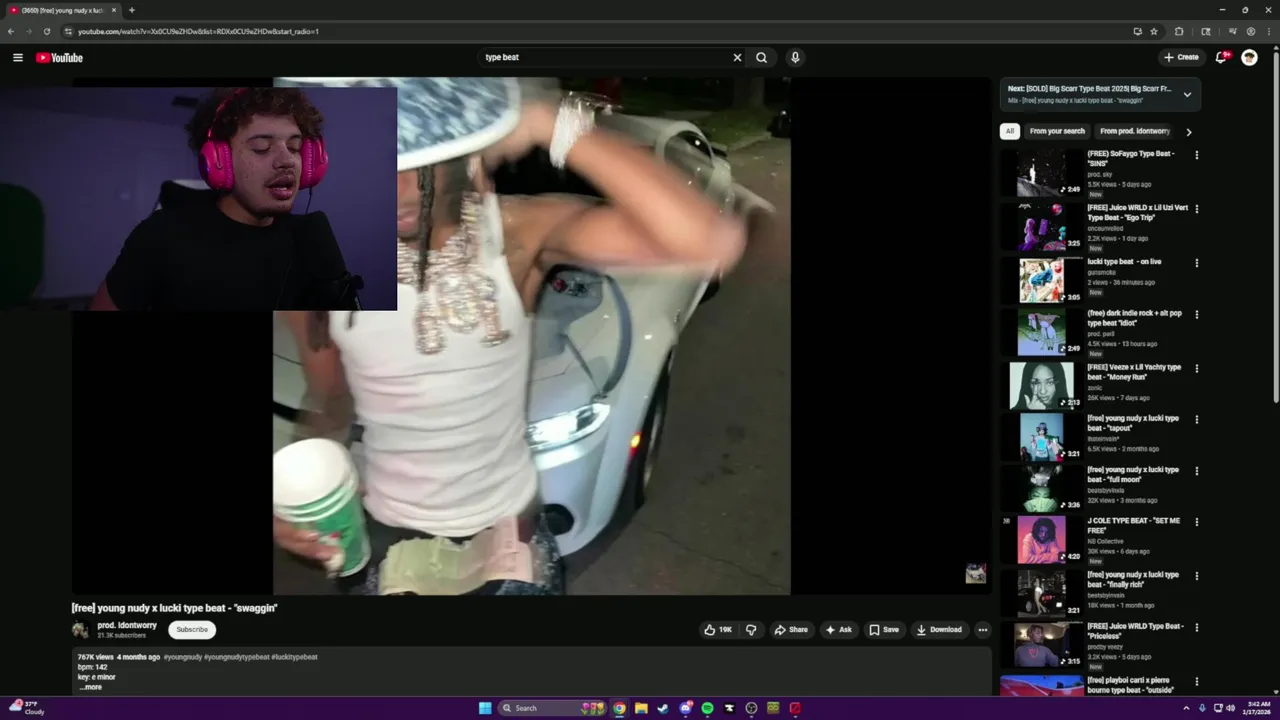Open the dark indie rock idiot thumbnail
The width and height of the screenshot is (1280, 720).
pos(1041,332)
